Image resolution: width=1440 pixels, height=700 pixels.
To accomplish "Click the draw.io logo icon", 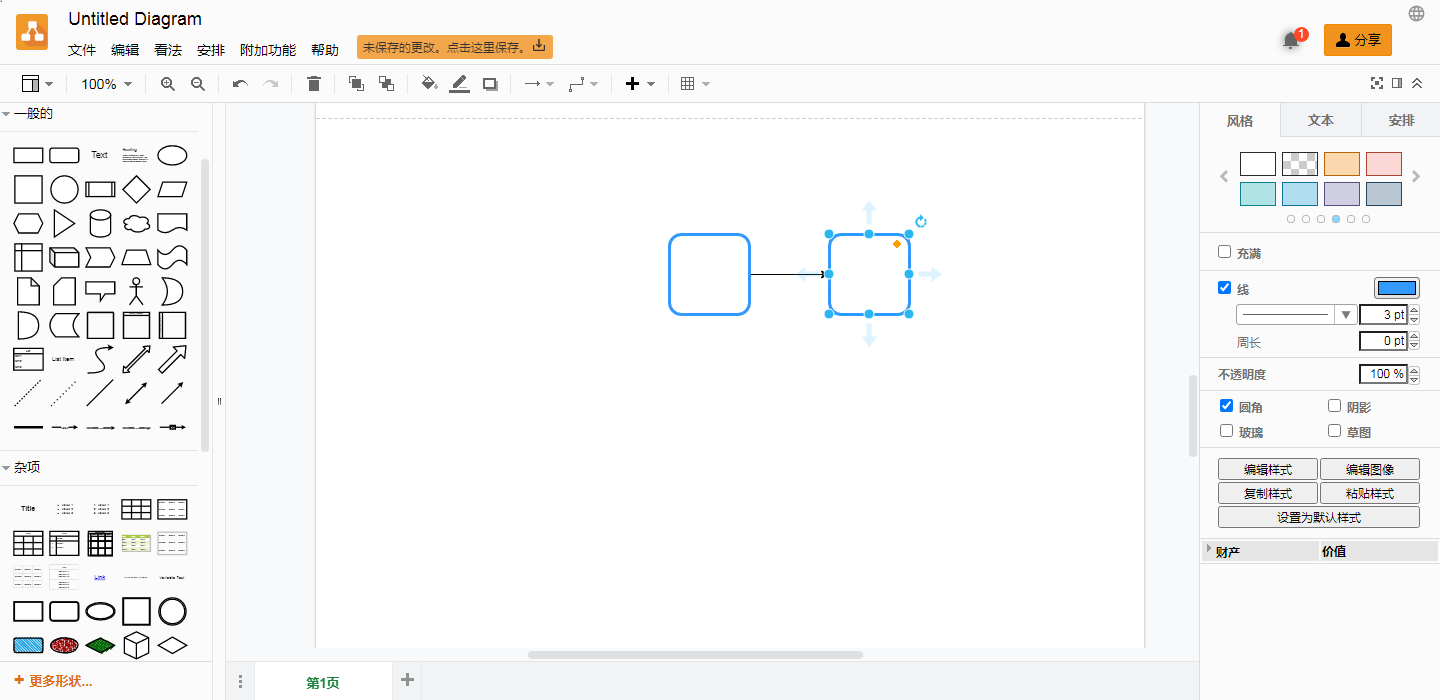I will (32, 32).
